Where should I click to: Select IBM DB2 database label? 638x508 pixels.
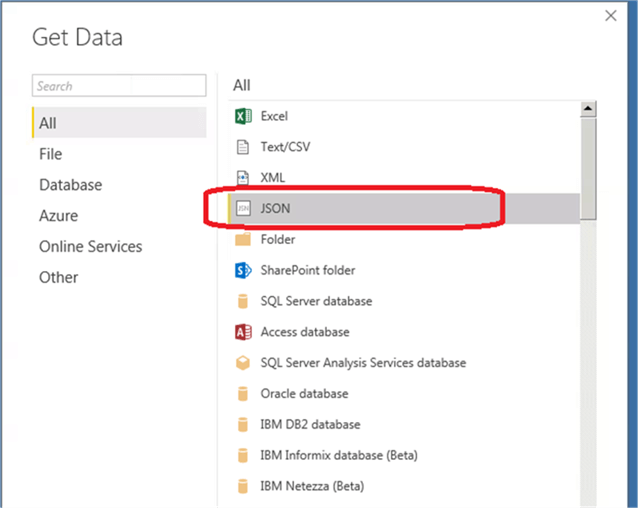[x=310, y=425]
